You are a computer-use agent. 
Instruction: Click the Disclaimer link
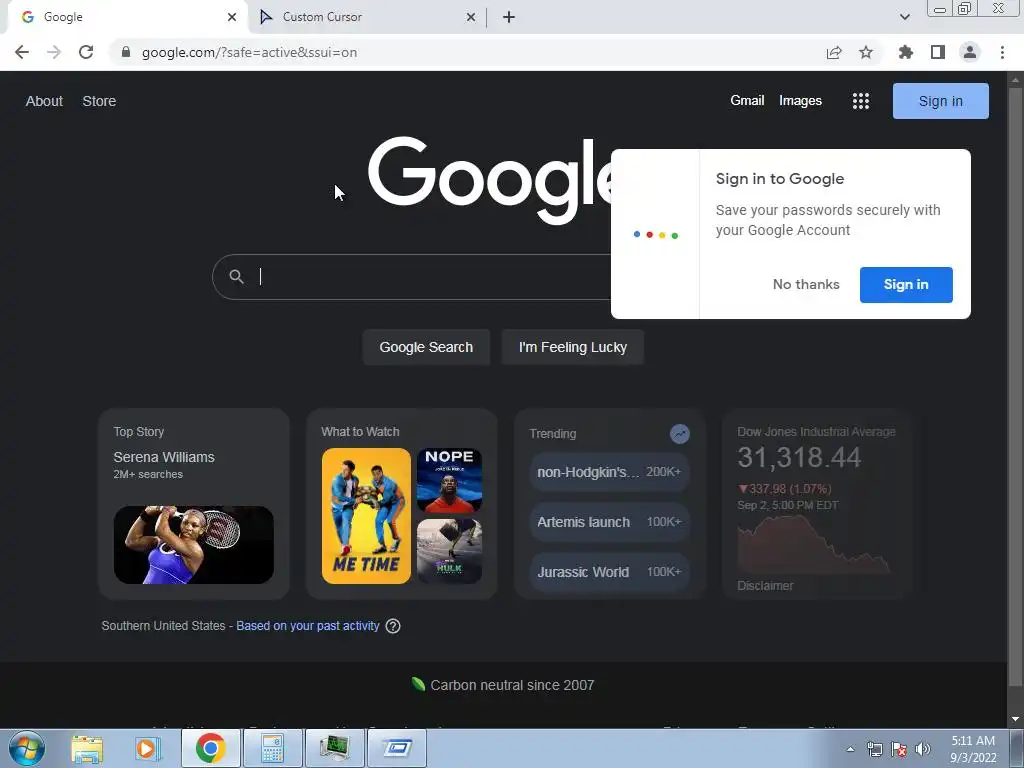[x=765, y=586]
